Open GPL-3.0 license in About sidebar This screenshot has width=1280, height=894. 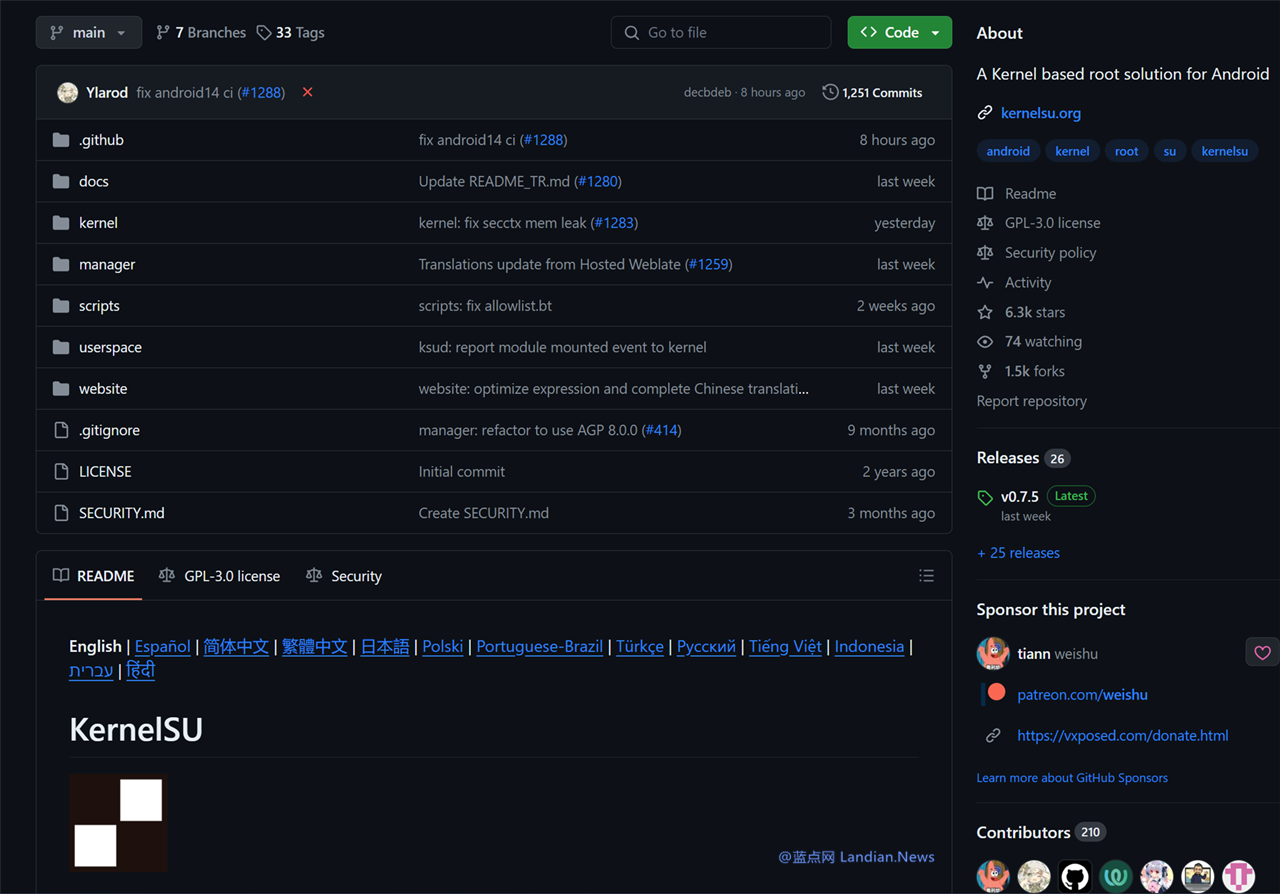(x=1039, y=223)
